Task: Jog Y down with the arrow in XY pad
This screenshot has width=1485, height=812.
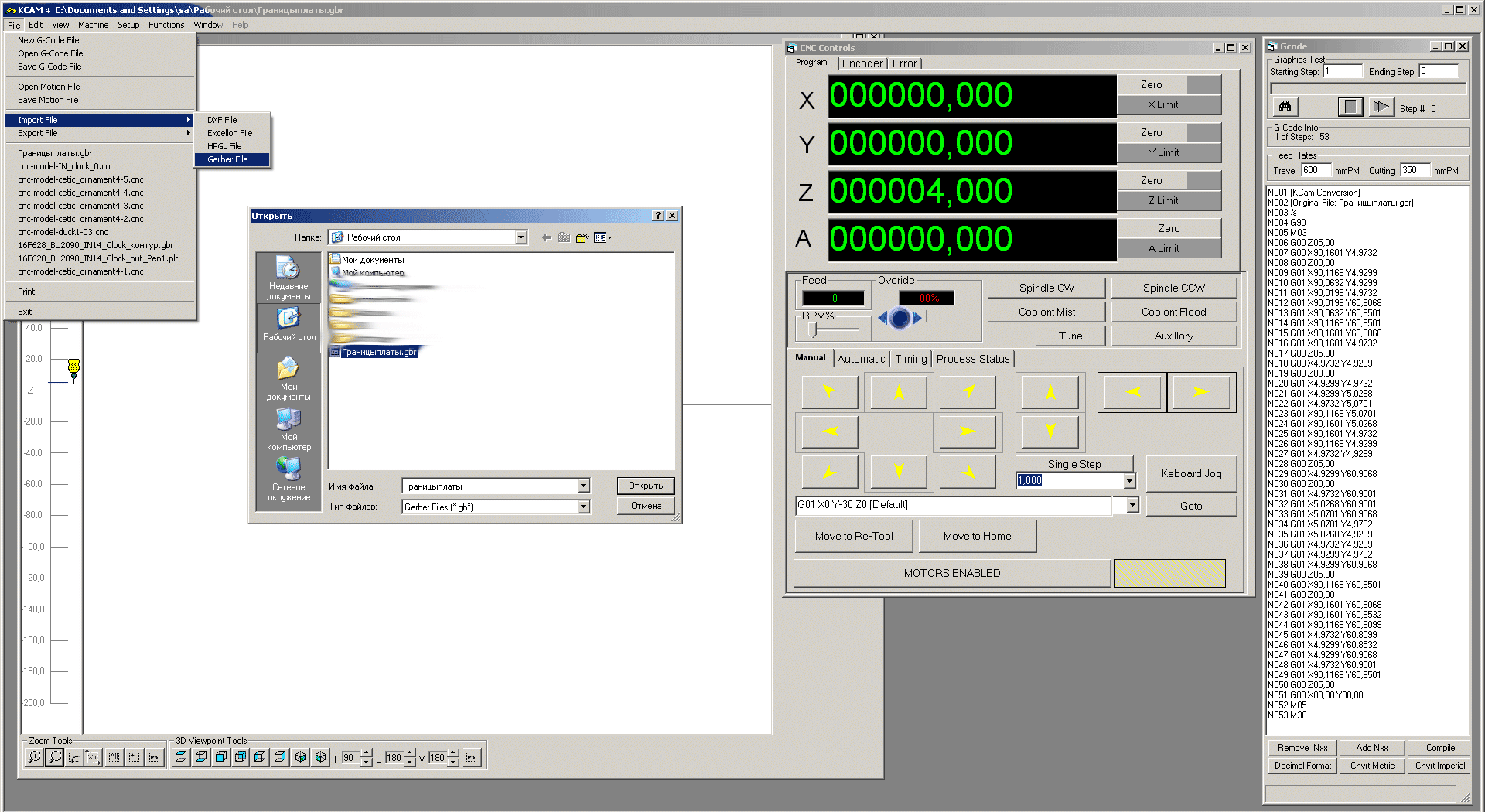Action: click(x=899, y=472)
